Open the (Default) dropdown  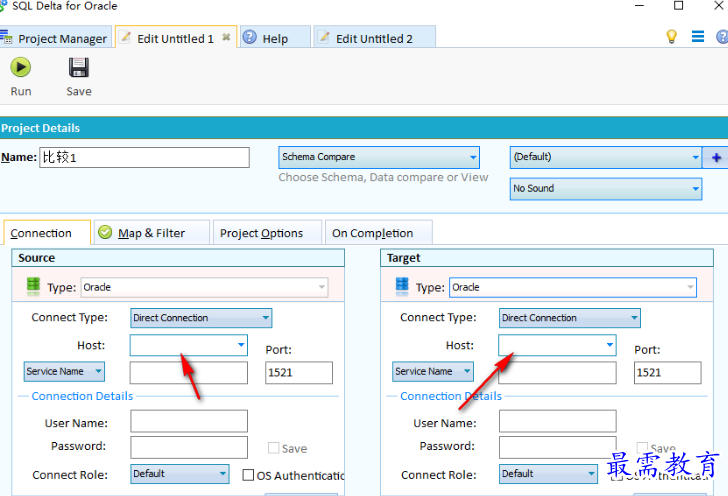[x=605, y=157]
